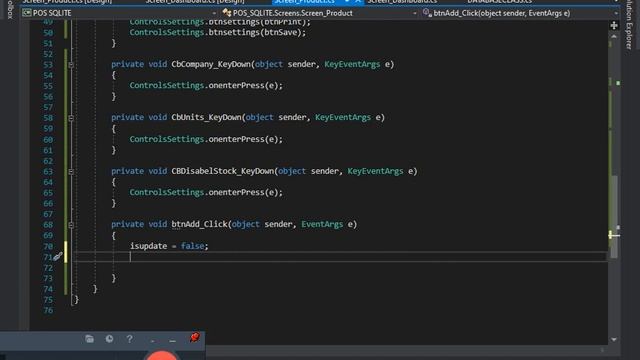Open the Toolbox side tab
The width and height of the screenshot is (640, 360).
pos(10,9)
